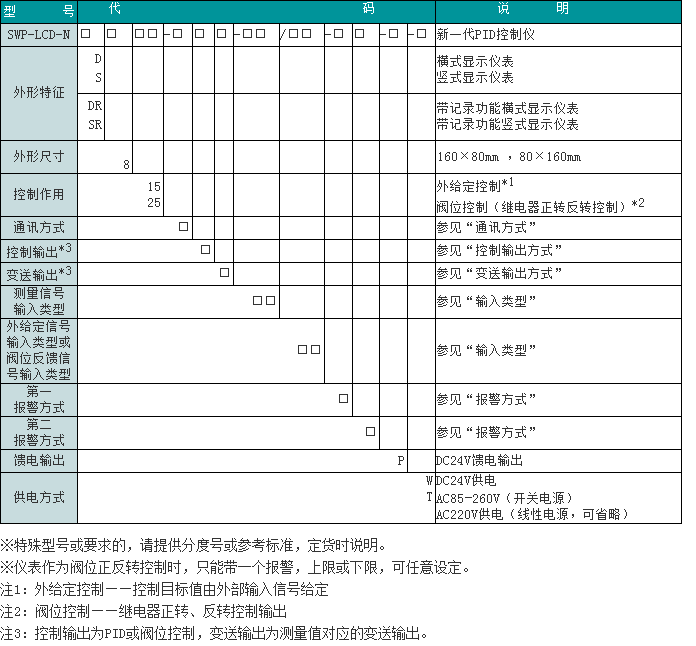The height and width of the screenshot is (646, 696).
Task: Click the SWP-LCD-N model cell
Action: tap(39, 35)
